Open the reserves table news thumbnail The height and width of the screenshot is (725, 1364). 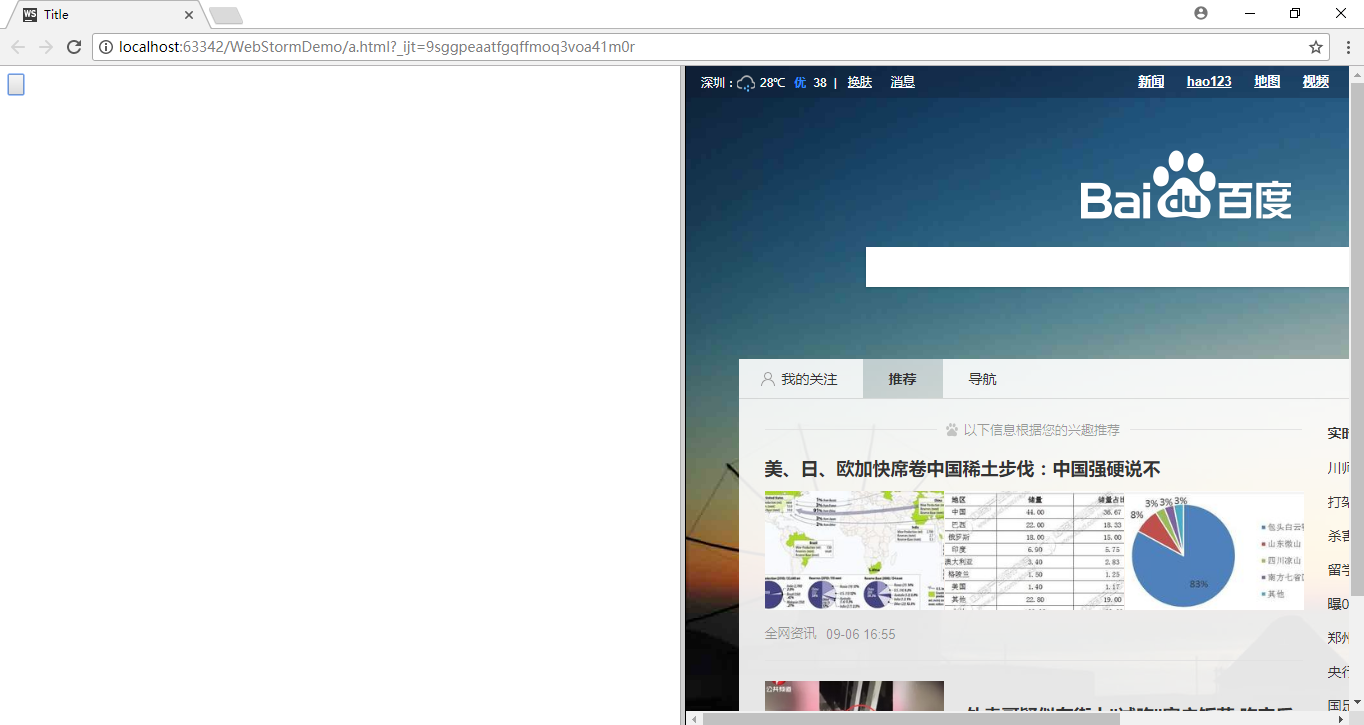coord(1034,551)
